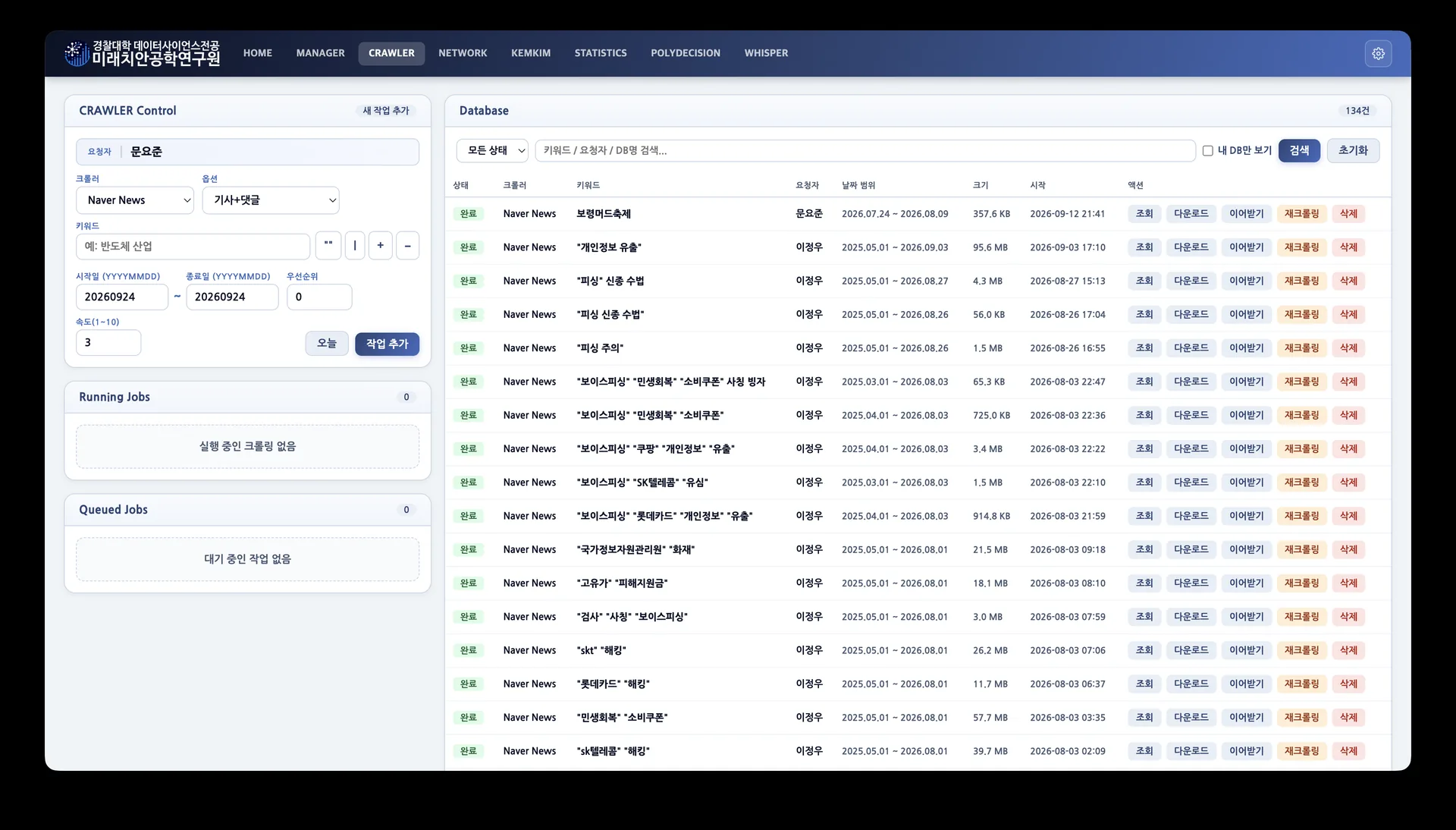Click 재크롤링 for "고유가" "피해지원금" row
1456x830 pixels.
[x=1301, y=583]
